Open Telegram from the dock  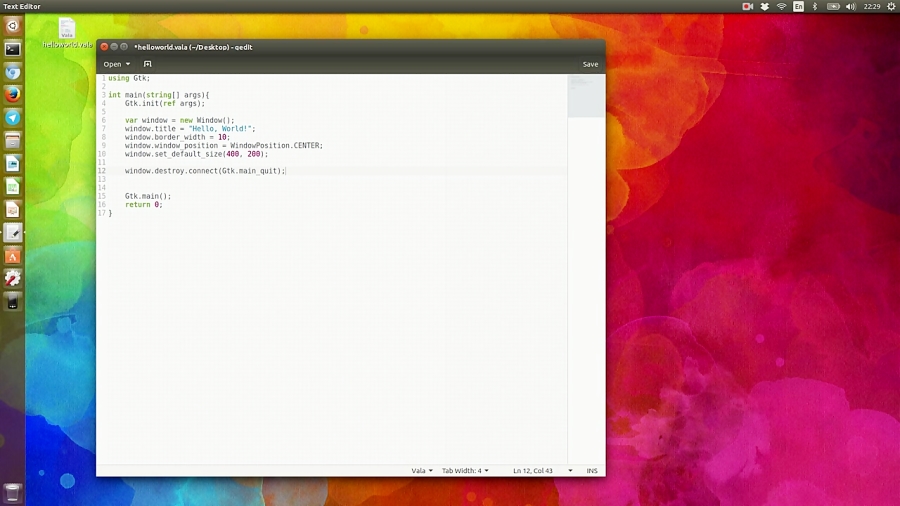point(13,118)
